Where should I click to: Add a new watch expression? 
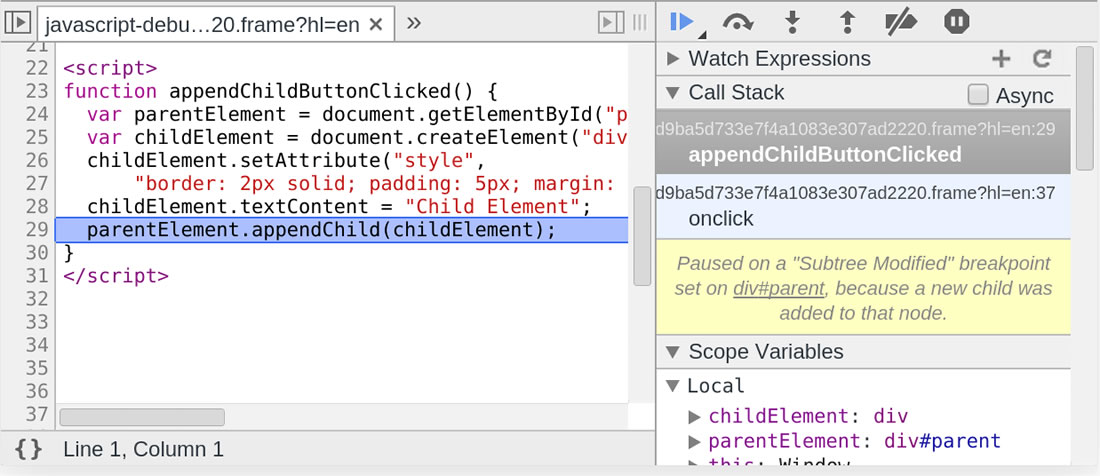point(1001,59)
